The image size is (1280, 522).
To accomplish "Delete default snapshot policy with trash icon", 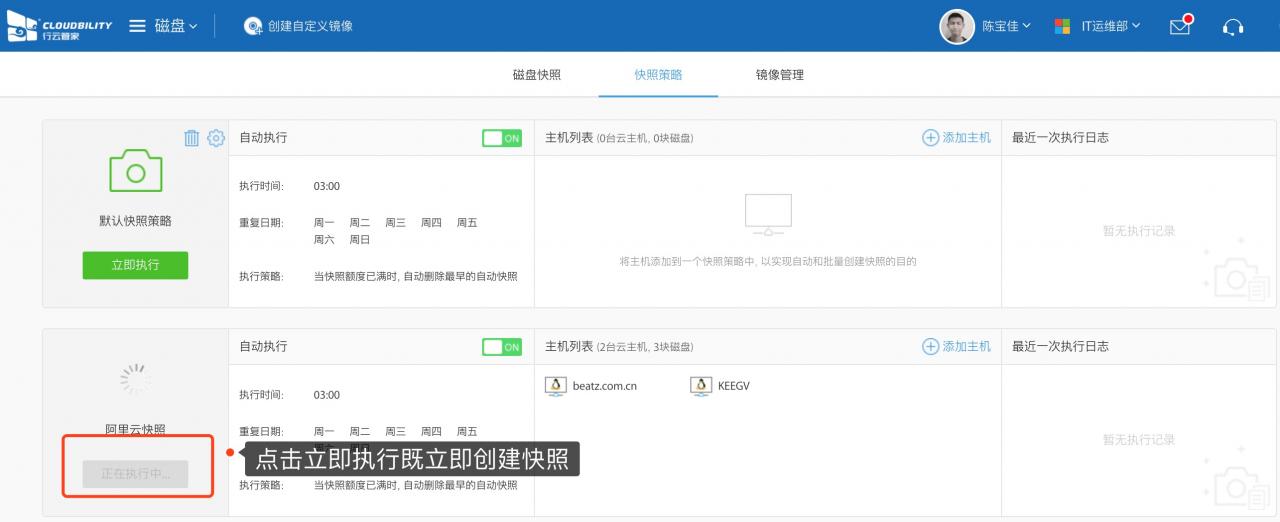I will click(x=192, y=138).
